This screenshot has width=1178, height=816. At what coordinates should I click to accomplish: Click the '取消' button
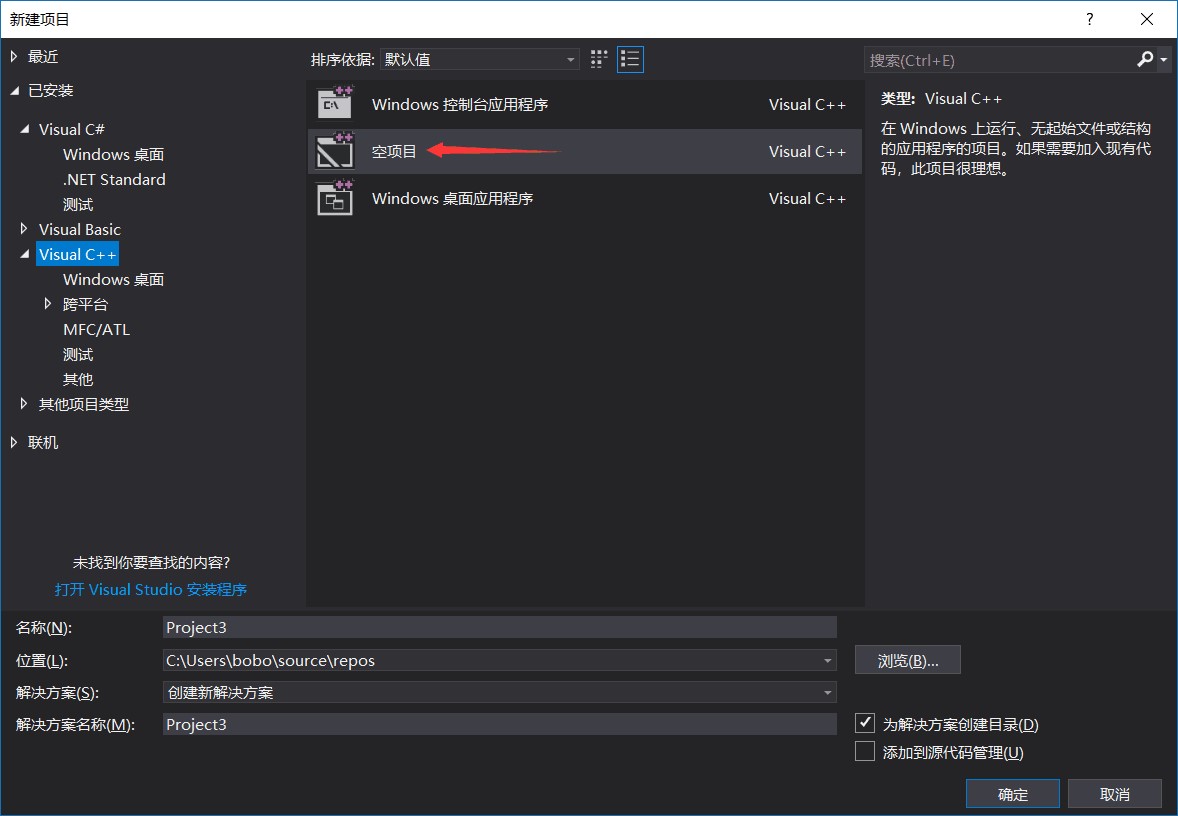1115,793
